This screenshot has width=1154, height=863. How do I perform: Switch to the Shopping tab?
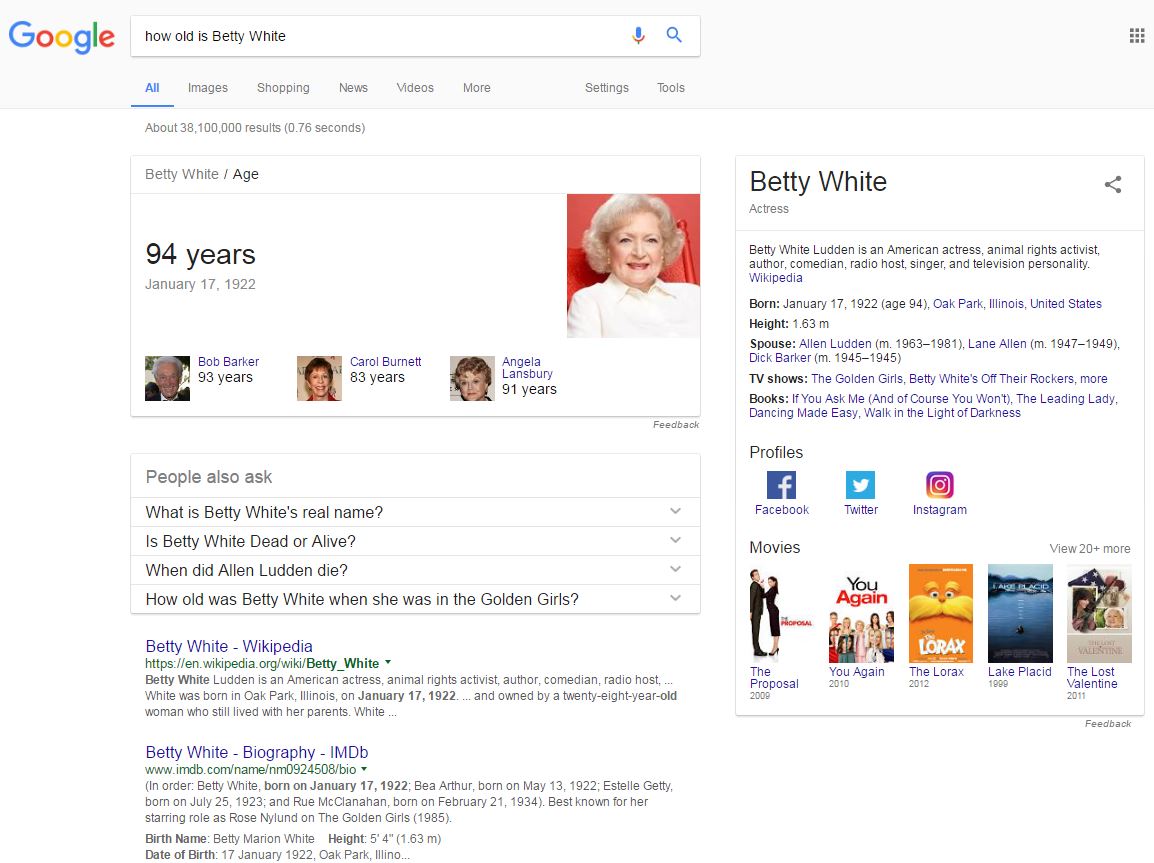tap(283, 88)
